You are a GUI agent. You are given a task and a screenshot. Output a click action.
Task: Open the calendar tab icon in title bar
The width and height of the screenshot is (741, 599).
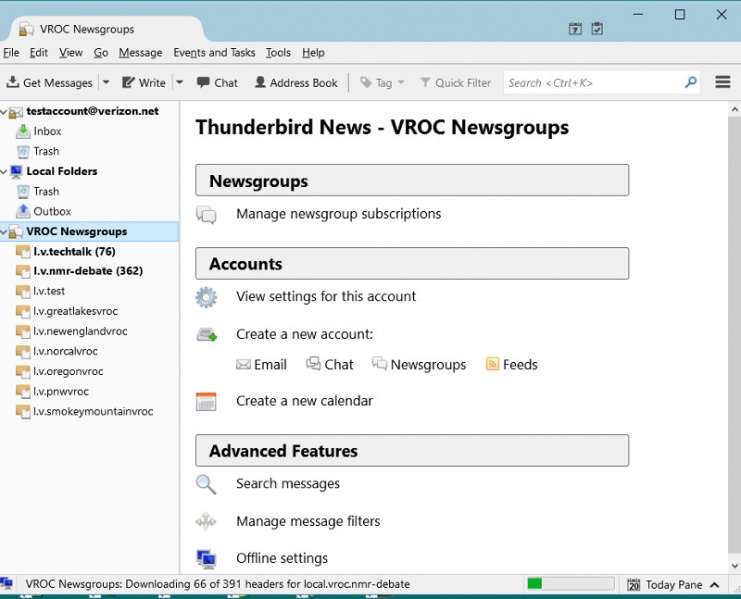tap(575, 28)
